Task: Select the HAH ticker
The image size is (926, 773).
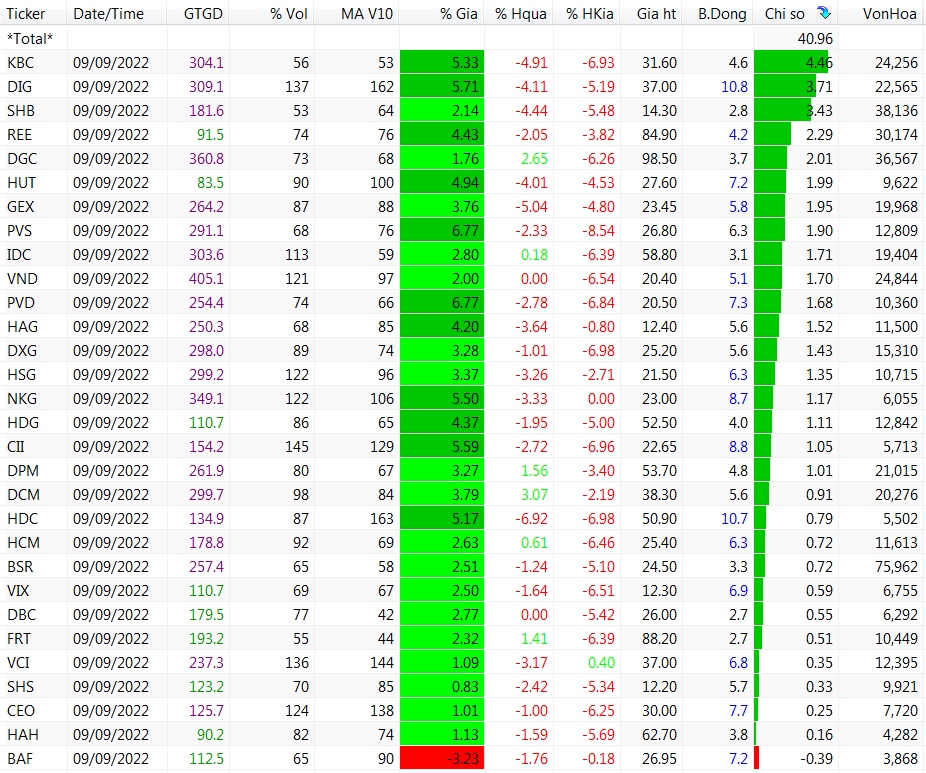Action: [22, 735]
